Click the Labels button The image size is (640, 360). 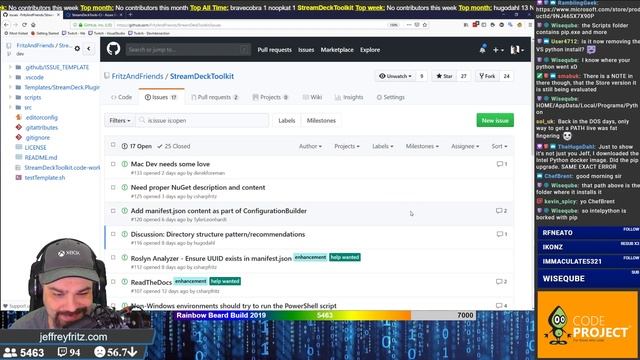287,120
